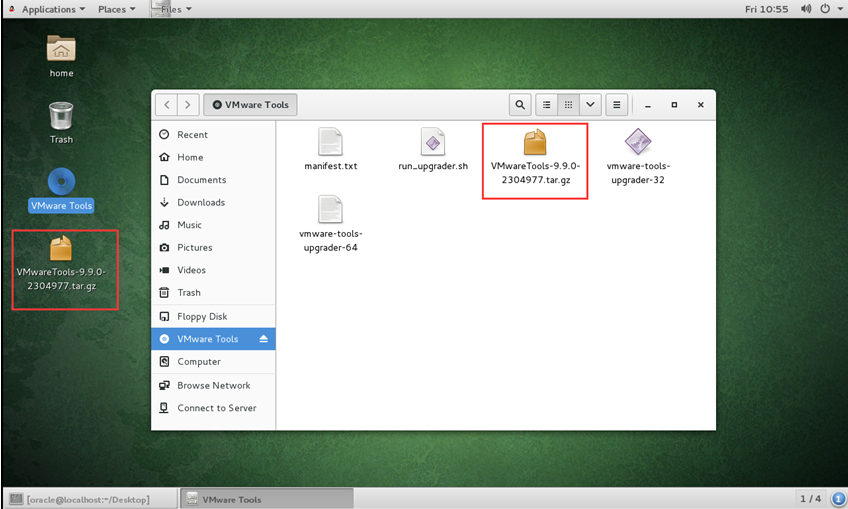Maximize the Files window
Screen dimensions: 848x509
(674, 105)
